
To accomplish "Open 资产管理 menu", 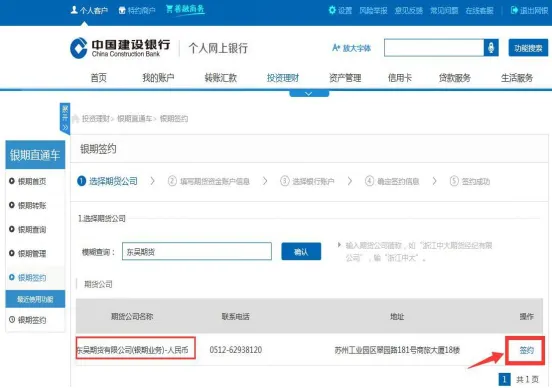I will point(345,77).
